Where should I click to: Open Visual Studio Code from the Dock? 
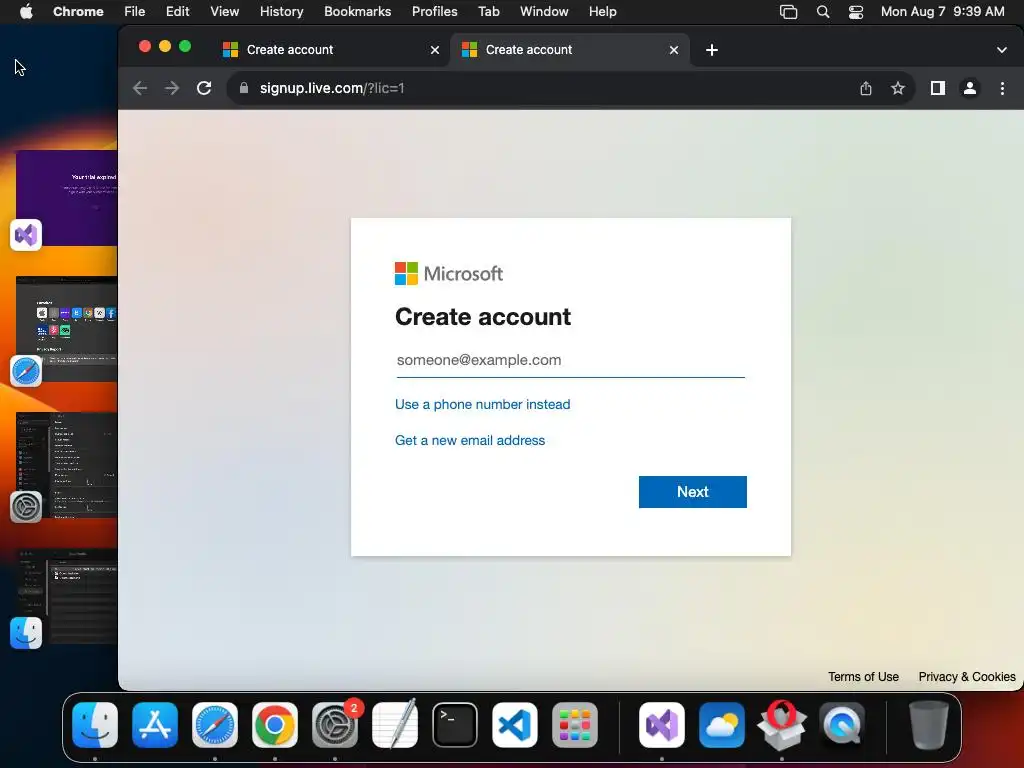(515, 725)
